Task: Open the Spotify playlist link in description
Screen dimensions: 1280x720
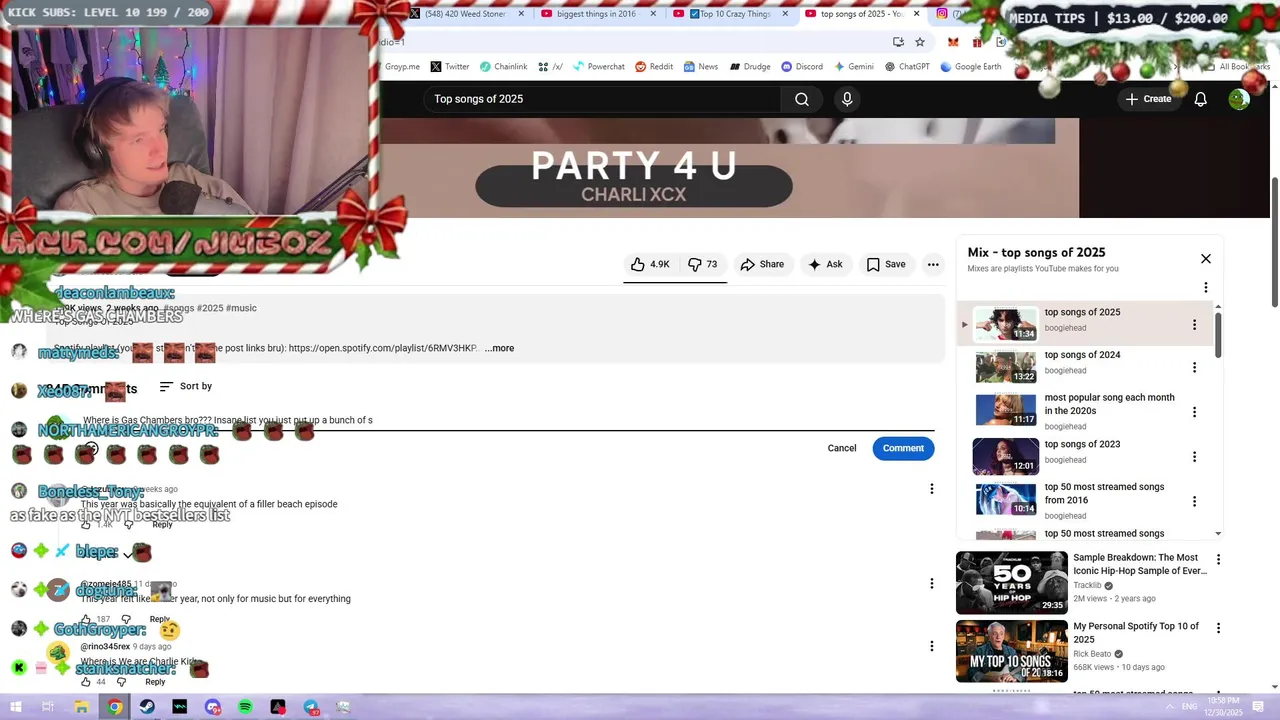Action: (x=383, y=348)
